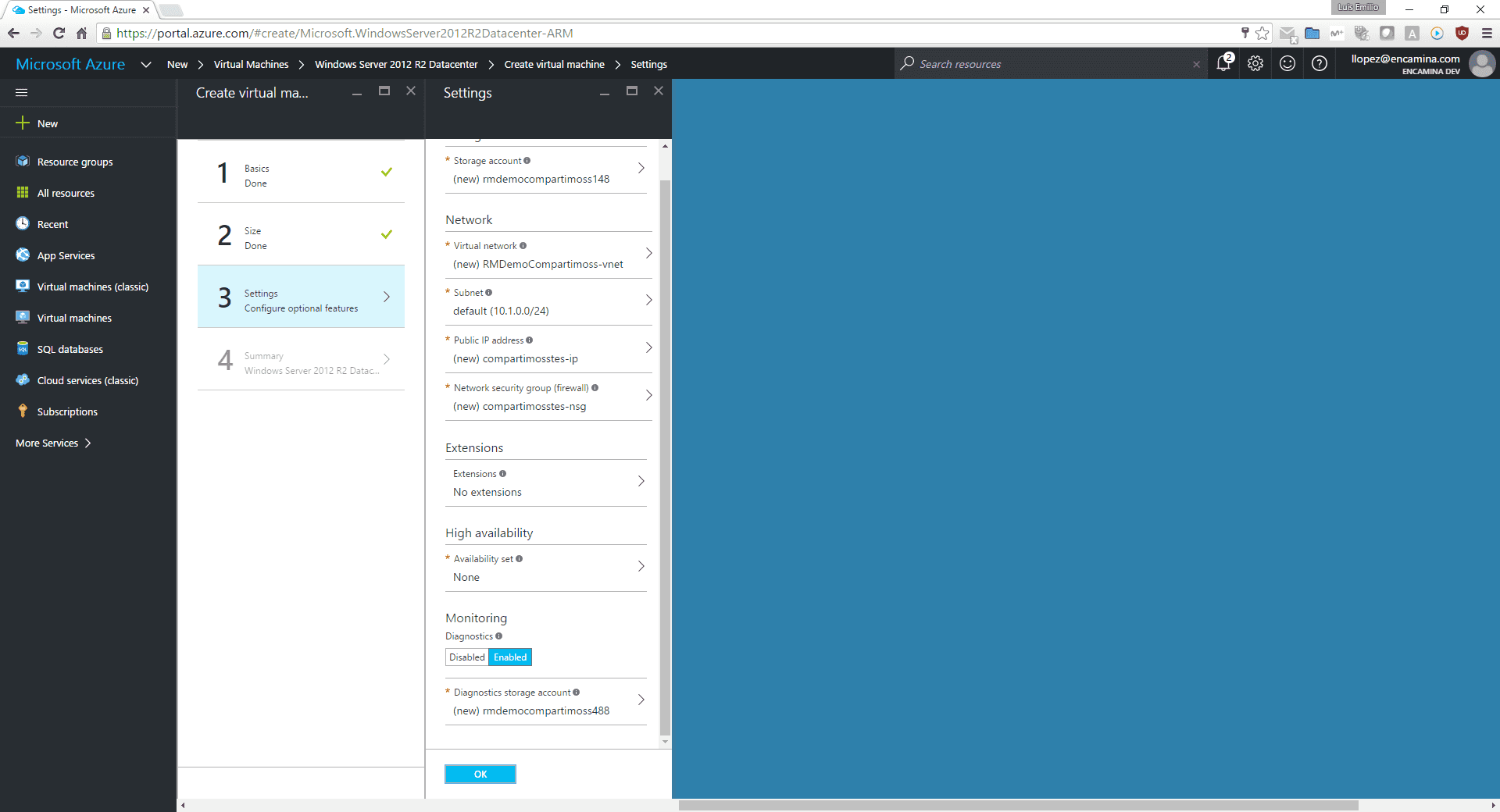Confirm settings with OK button
The image size is (1500, 812).
[480, 774]
